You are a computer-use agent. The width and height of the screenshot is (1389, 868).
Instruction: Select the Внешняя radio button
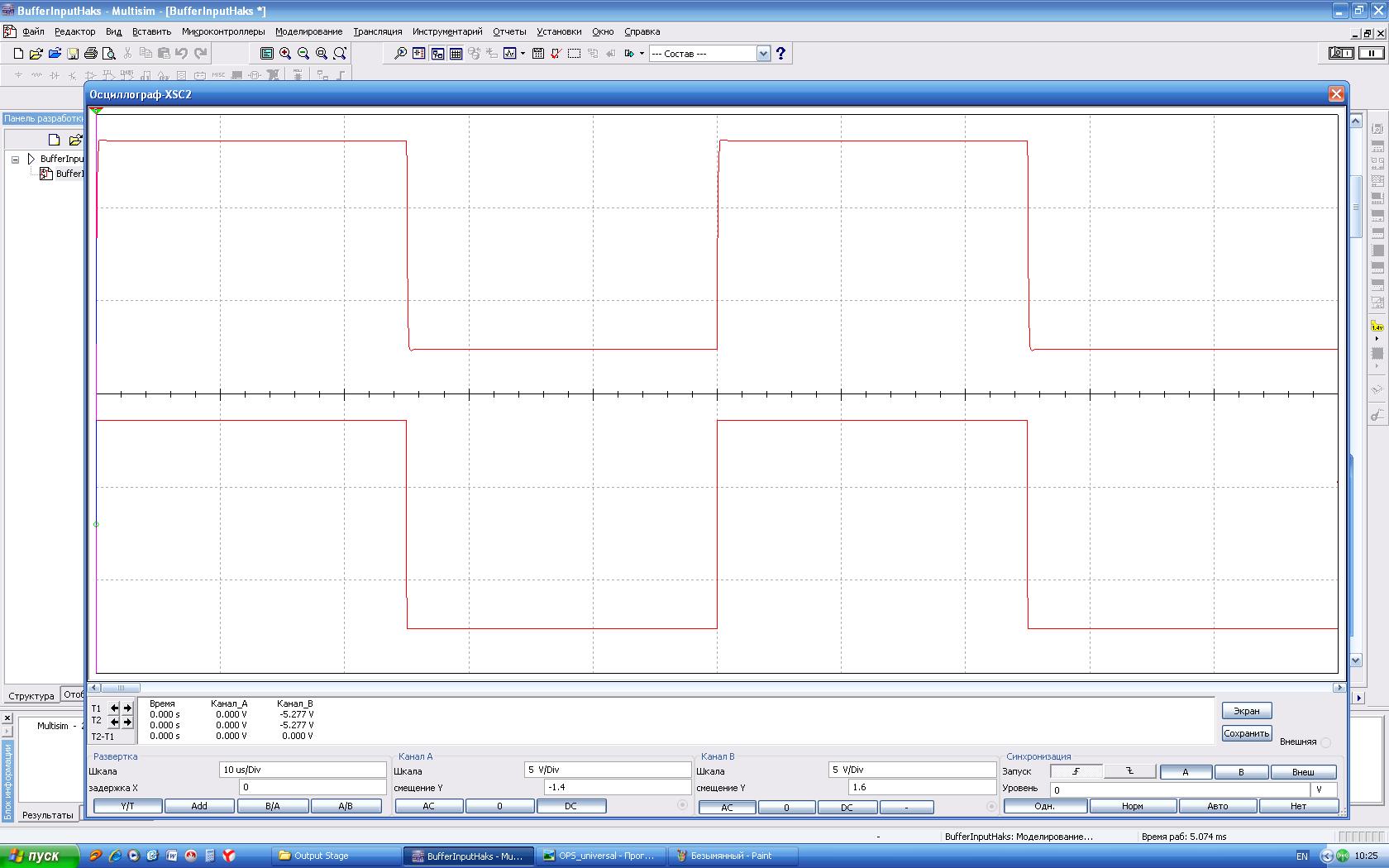point(1325,742)
